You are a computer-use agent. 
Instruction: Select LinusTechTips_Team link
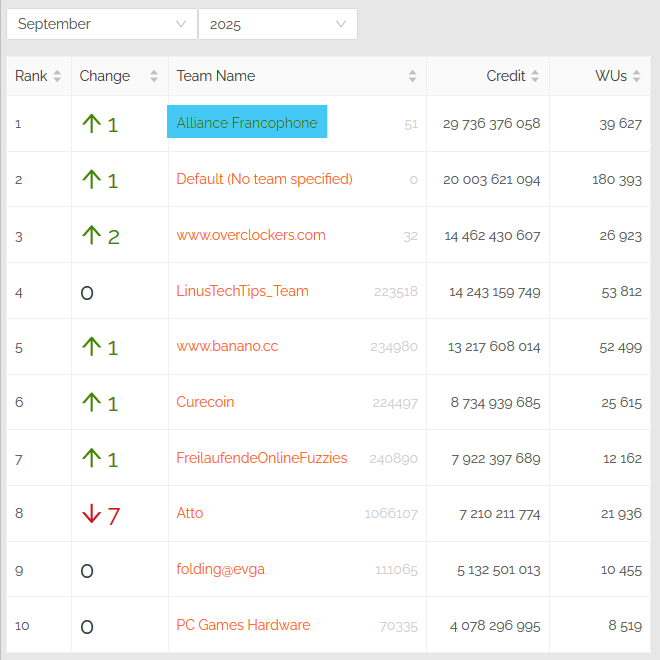[242, 291]
